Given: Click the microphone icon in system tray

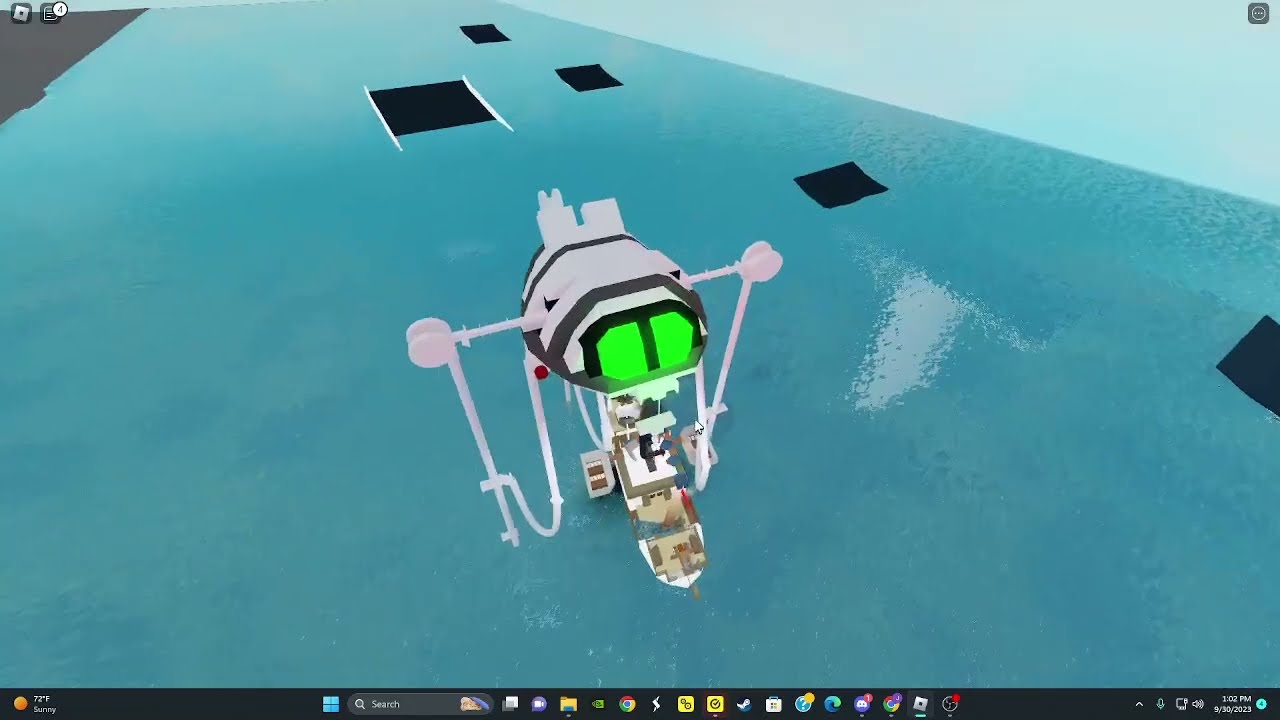Looking at the screenshot, I should [x=1160, y=704].
